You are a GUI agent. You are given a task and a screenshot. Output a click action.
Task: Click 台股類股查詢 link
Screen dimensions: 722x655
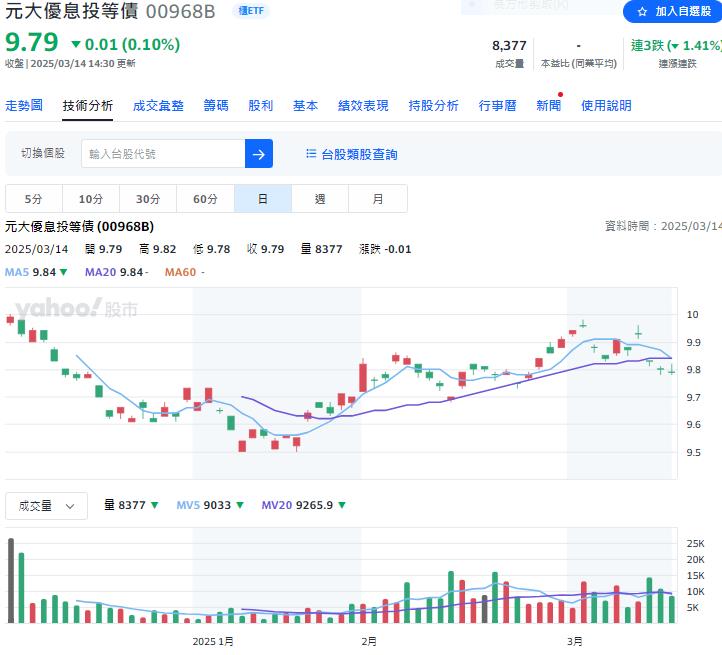coord(359,154)
